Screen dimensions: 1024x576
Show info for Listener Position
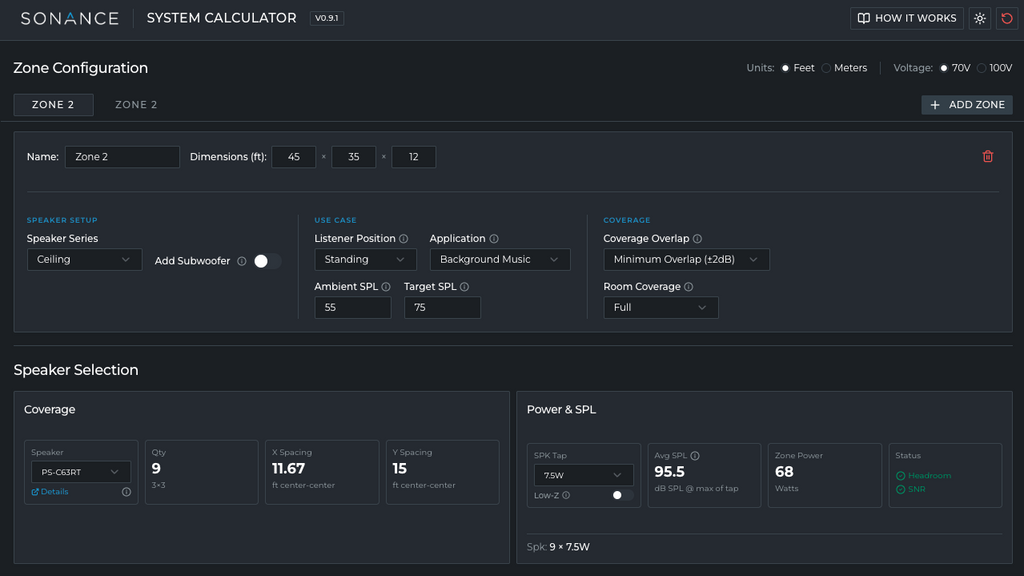(404, 239)
